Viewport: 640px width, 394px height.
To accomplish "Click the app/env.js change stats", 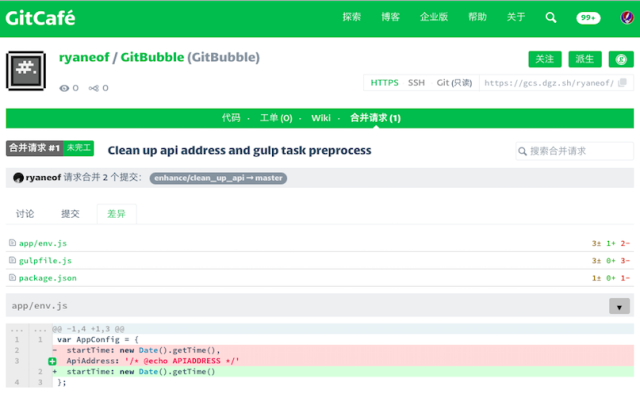I will [x=611, y=243].
